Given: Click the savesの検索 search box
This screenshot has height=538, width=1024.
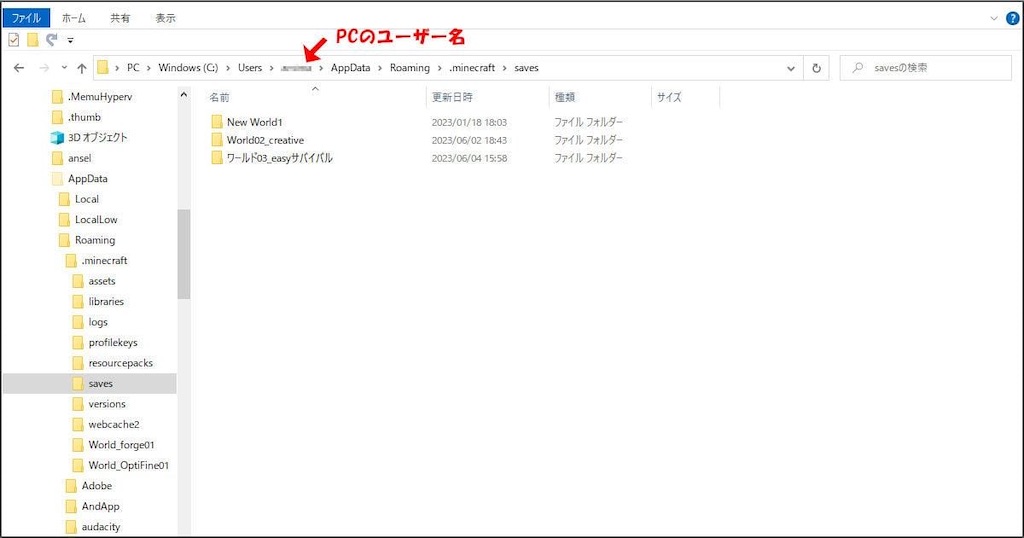Looking at the screenshot, I should 925,67.
